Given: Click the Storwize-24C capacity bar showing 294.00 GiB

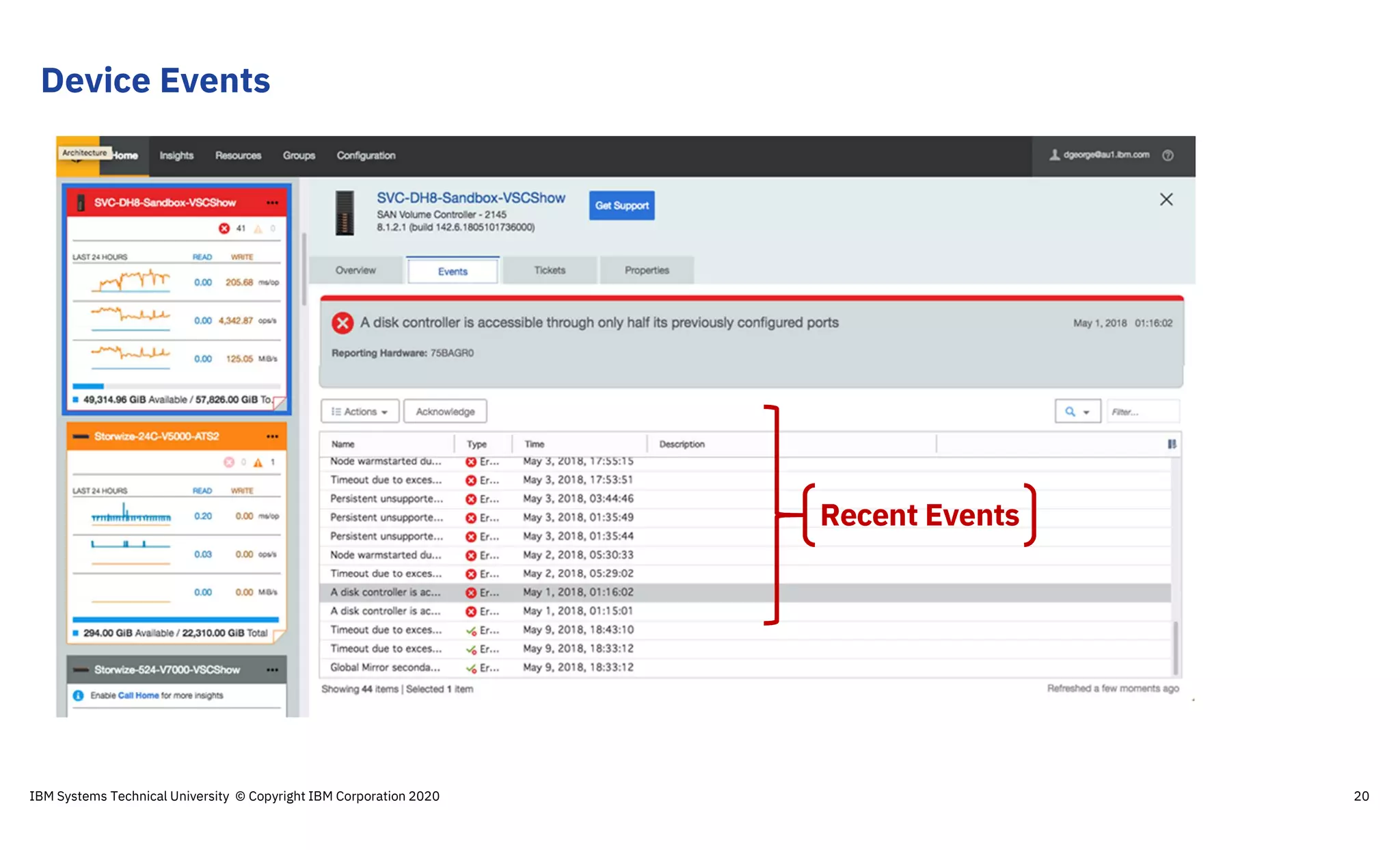Looking at the screenshot, I should 176,620.
